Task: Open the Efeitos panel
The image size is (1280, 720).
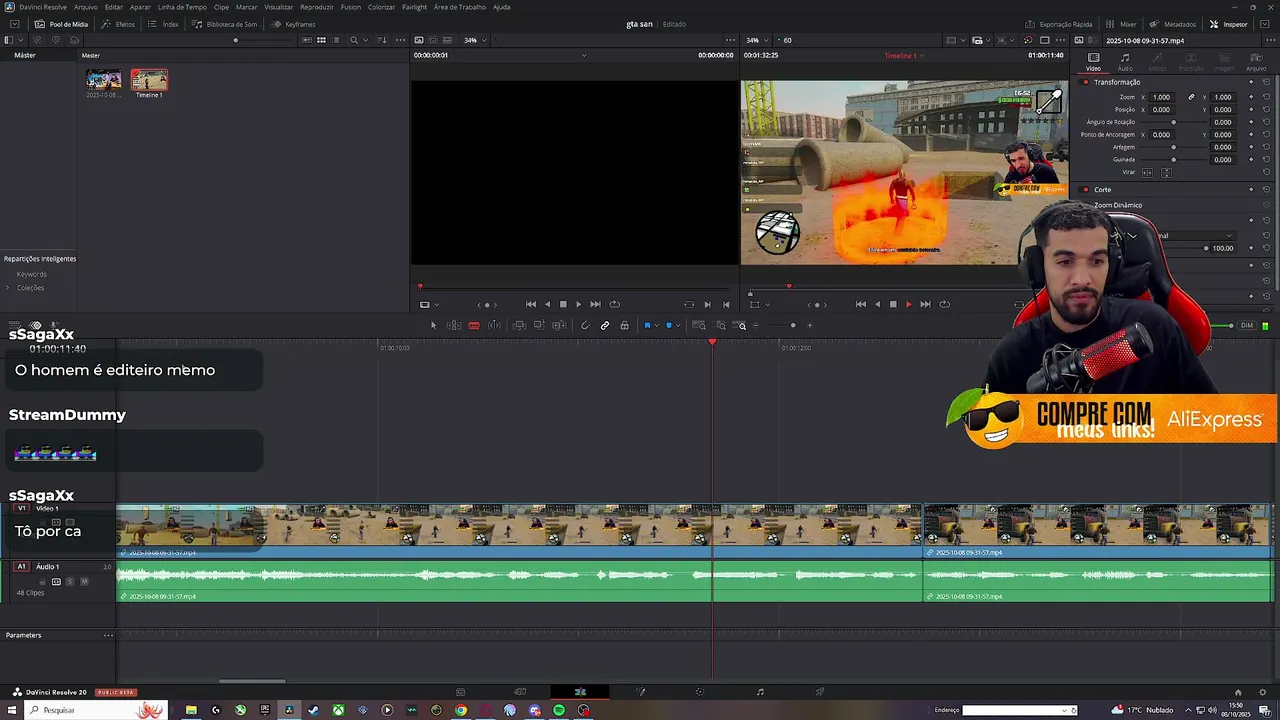Action: [118, 24]
